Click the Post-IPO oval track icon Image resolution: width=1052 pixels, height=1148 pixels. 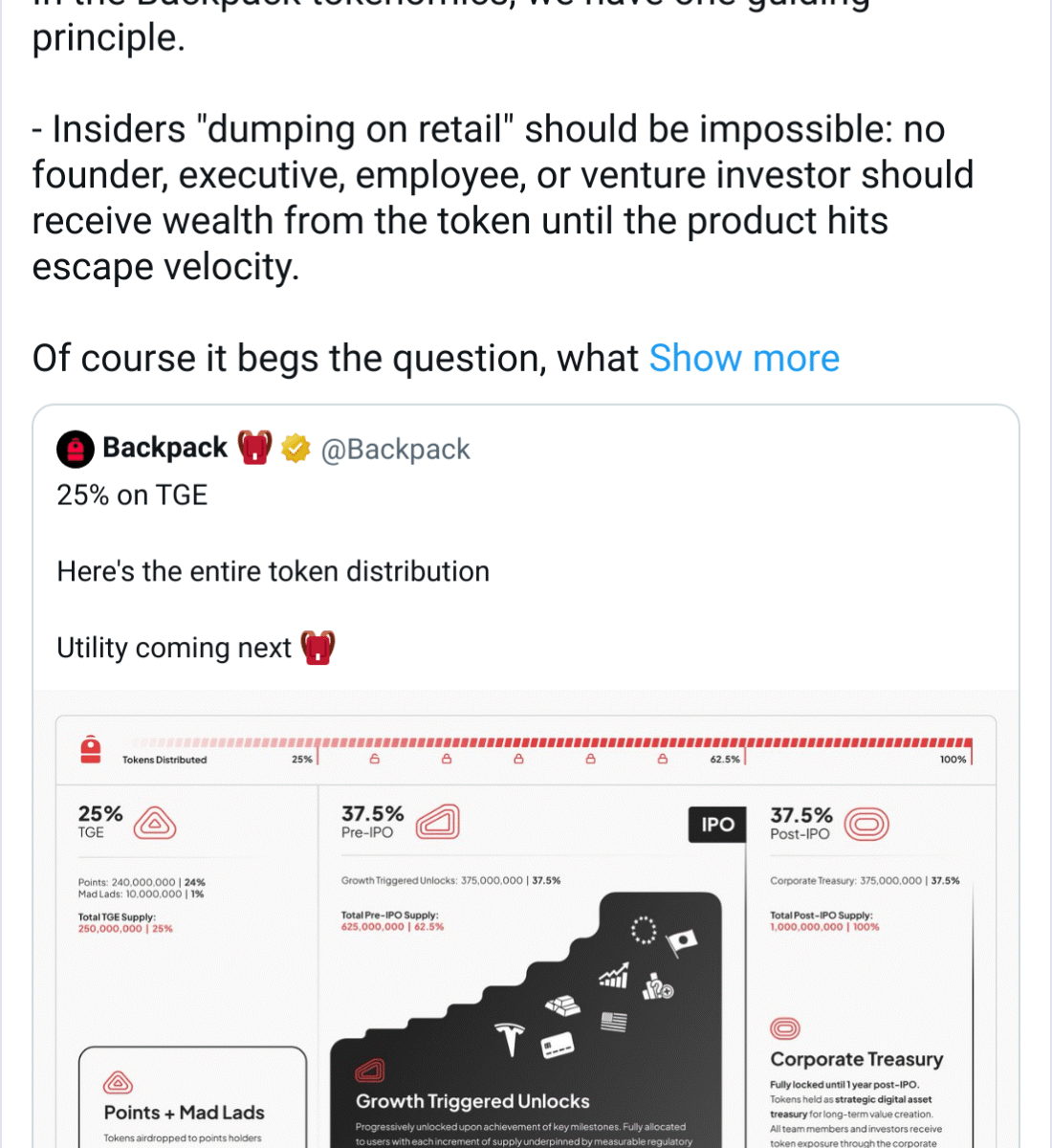866,824
